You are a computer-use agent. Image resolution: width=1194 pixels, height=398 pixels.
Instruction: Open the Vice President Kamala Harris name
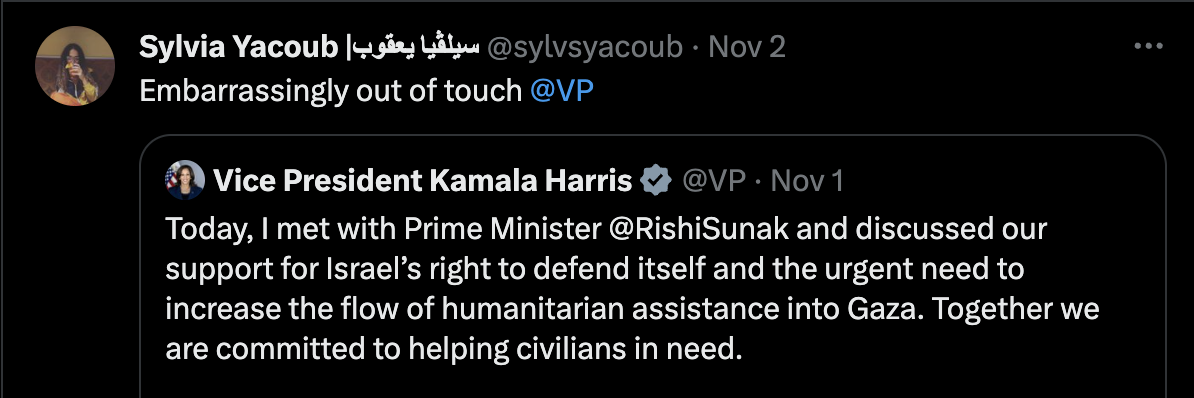click(x=422, y=181)
